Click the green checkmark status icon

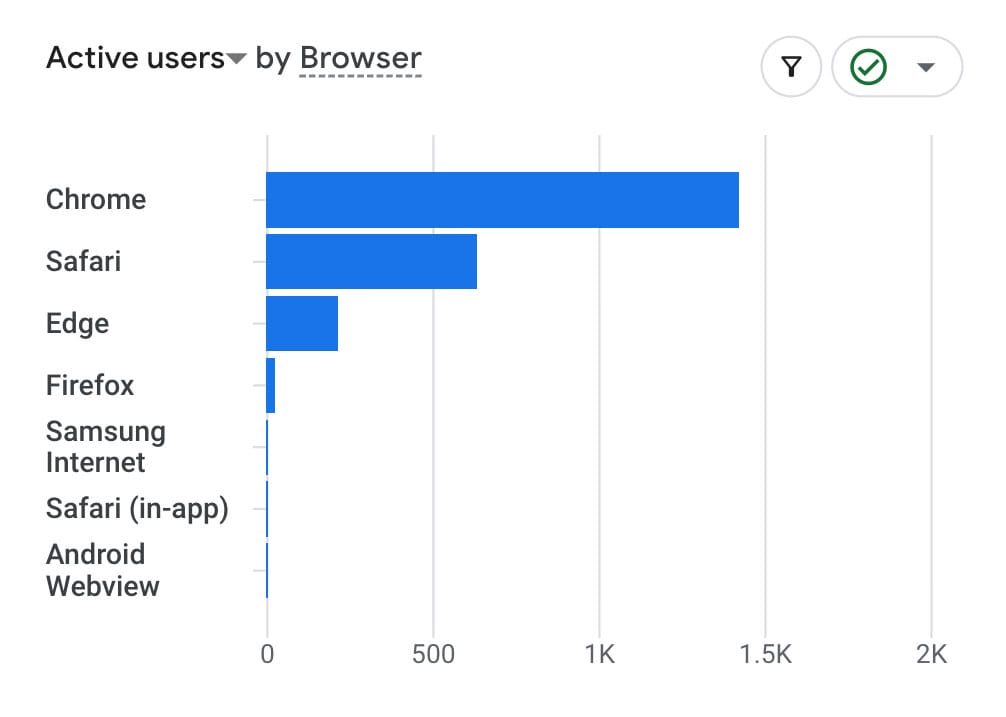point(867,68)
